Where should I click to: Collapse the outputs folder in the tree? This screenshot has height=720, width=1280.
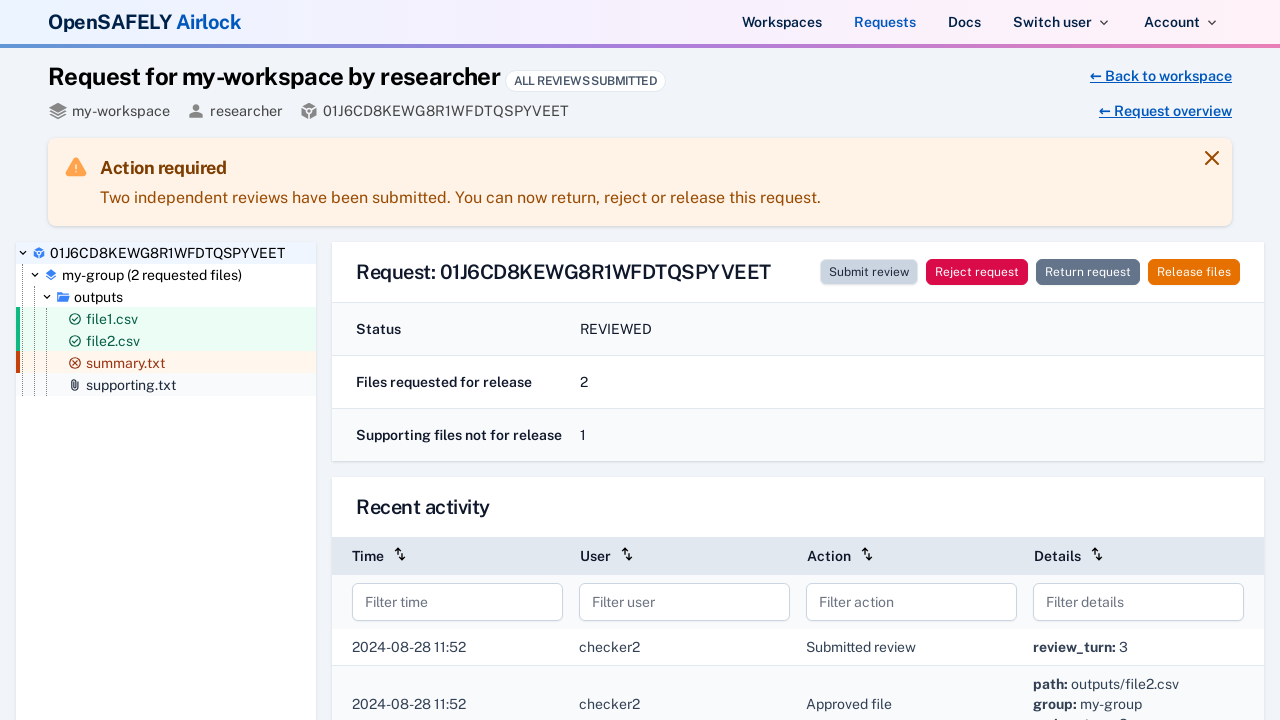(46, 297)
